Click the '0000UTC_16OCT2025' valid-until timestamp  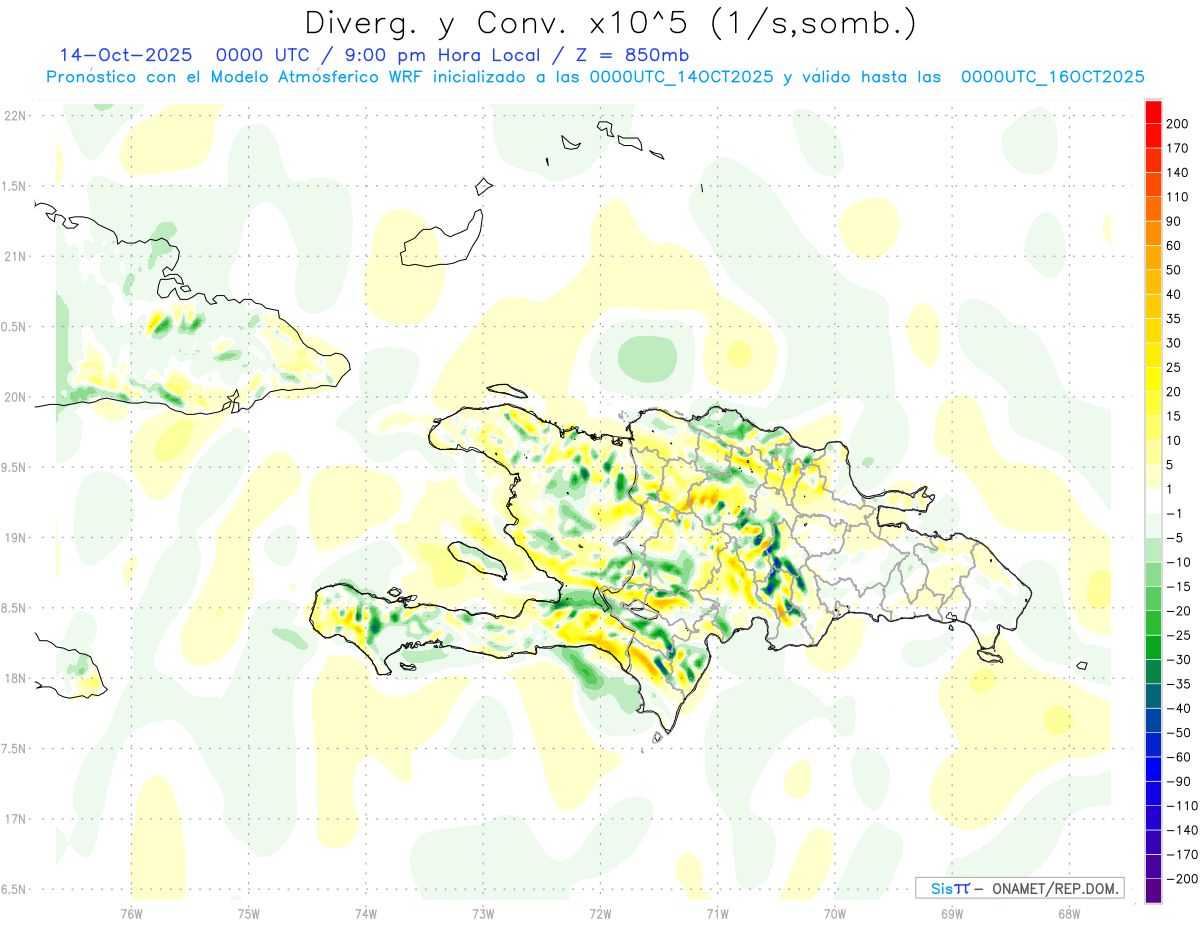(1053, 77)
